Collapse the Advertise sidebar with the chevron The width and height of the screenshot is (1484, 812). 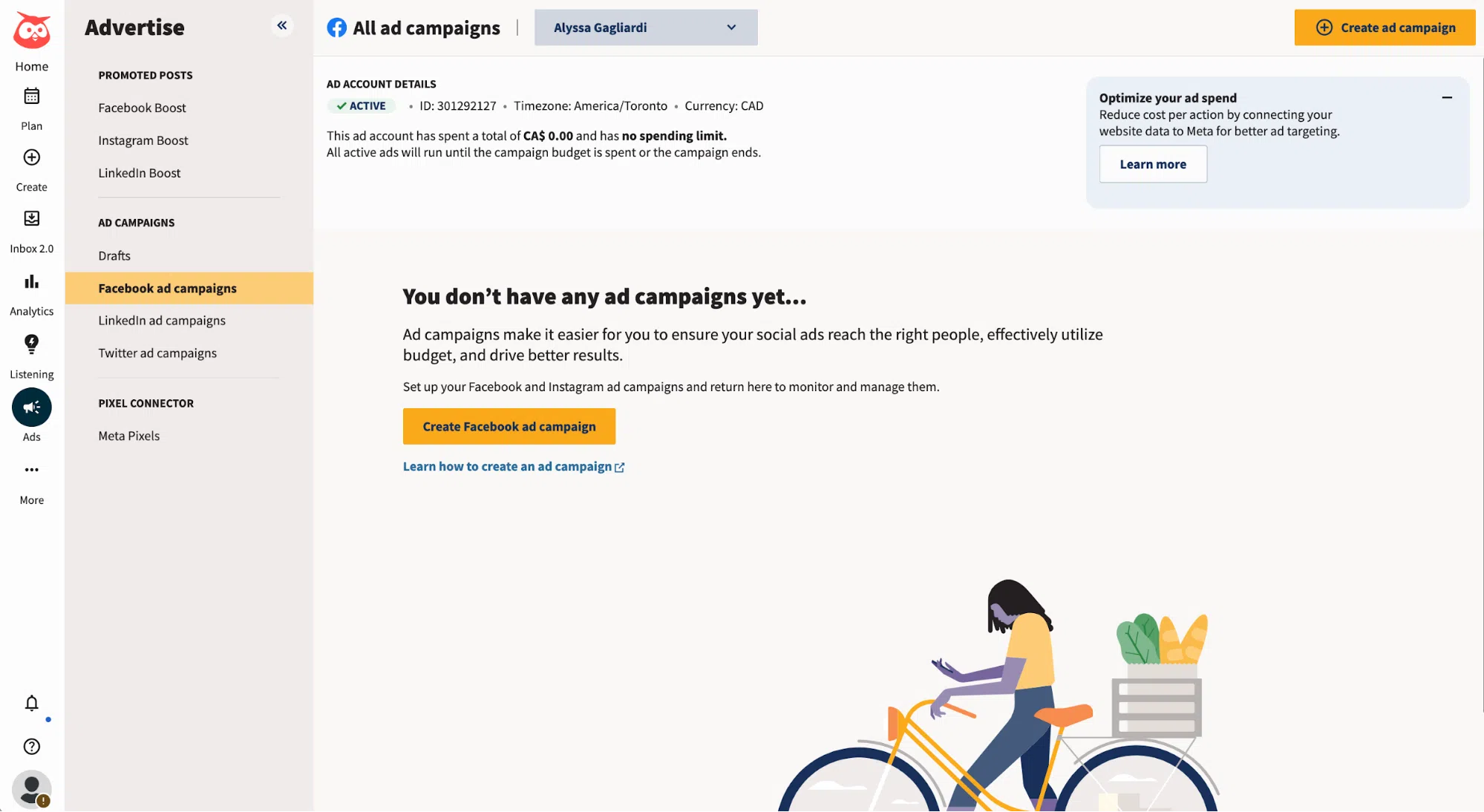(x=281, y=24)
